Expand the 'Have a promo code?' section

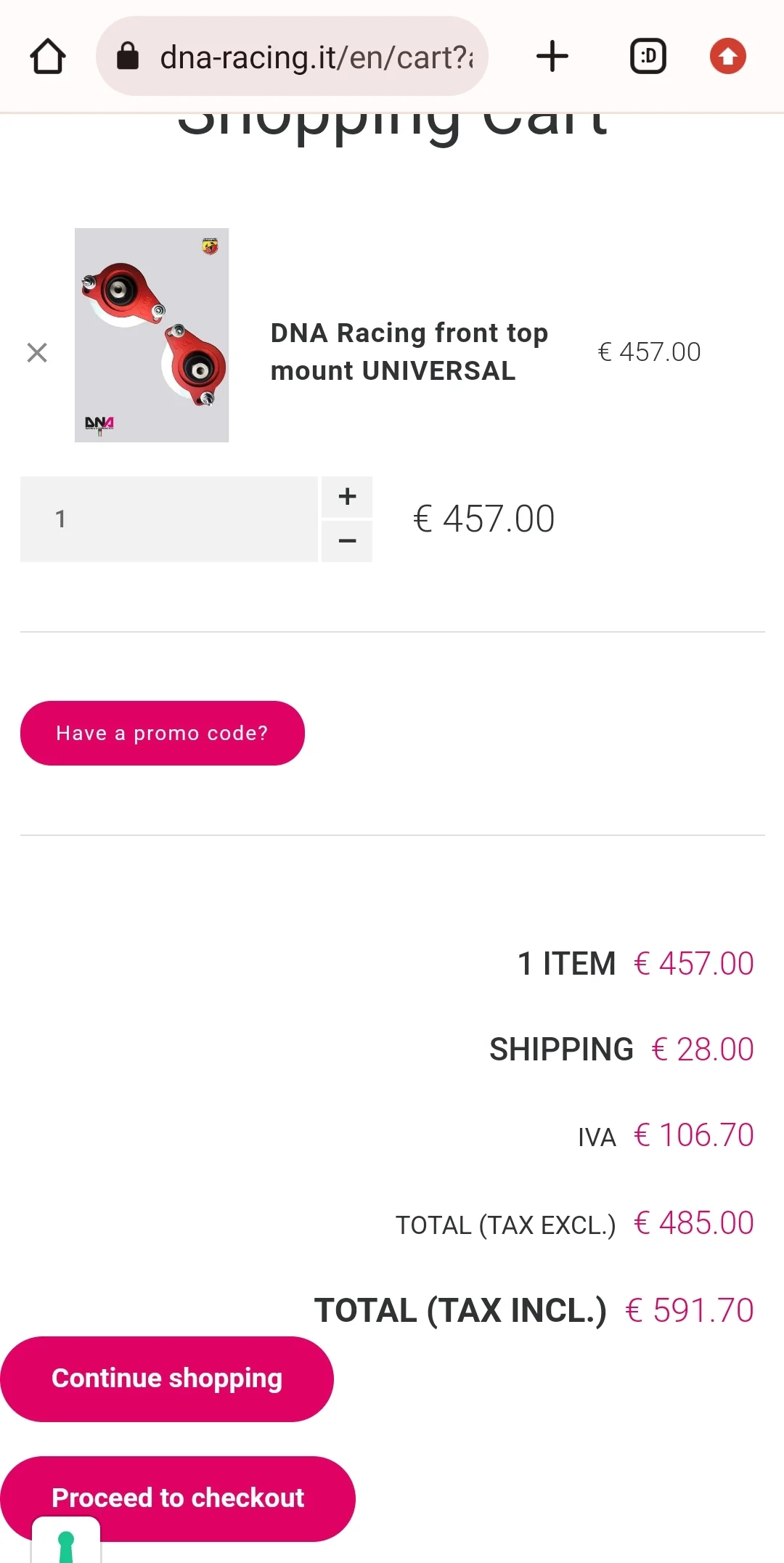pos(163,733)
